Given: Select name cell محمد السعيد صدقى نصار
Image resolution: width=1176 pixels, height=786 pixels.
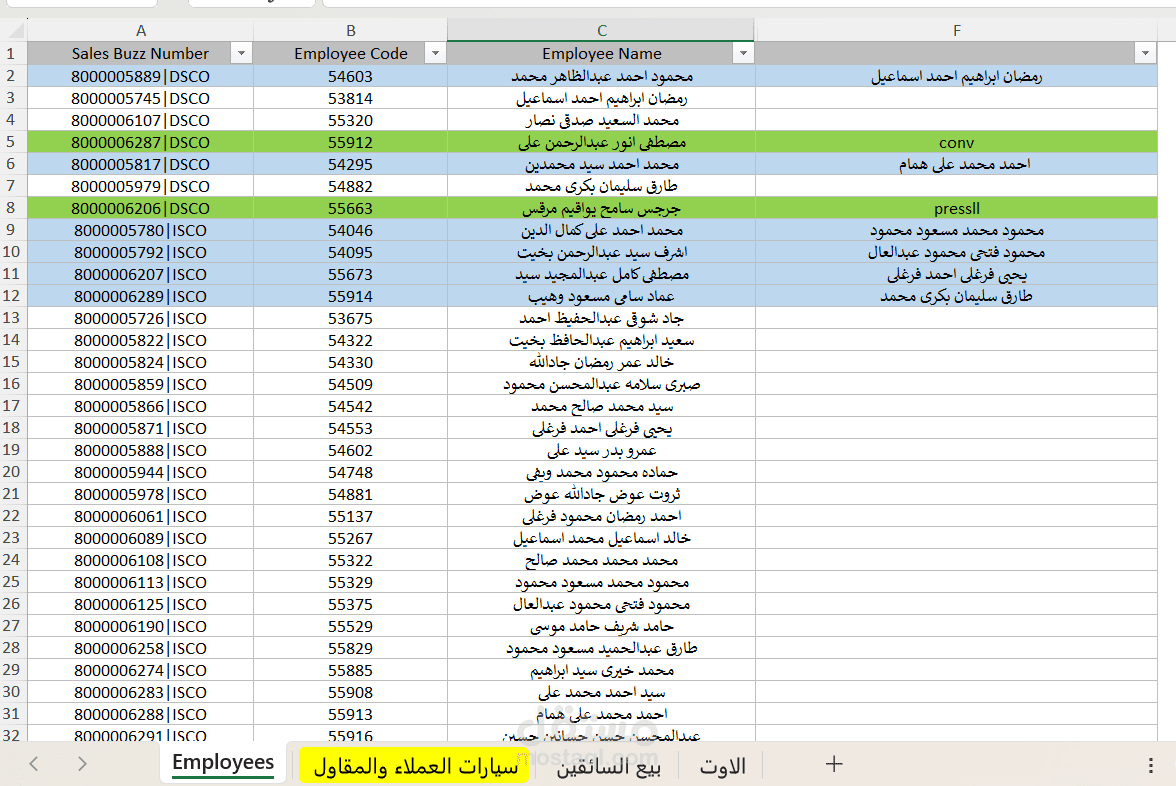Looking at the screenshot, I should [x=602, y=120].
